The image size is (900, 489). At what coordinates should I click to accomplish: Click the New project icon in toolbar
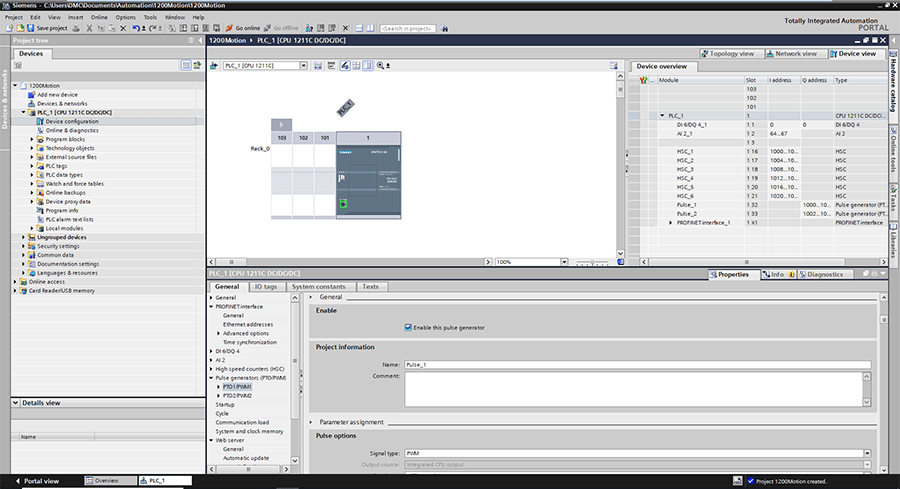[x=9, y=28]
